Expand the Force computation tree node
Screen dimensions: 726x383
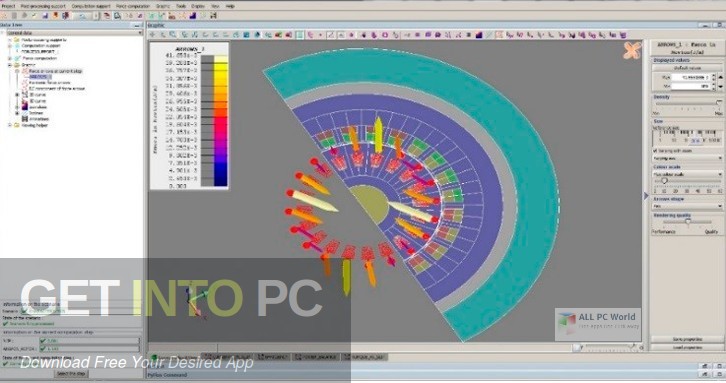point(10,58)
